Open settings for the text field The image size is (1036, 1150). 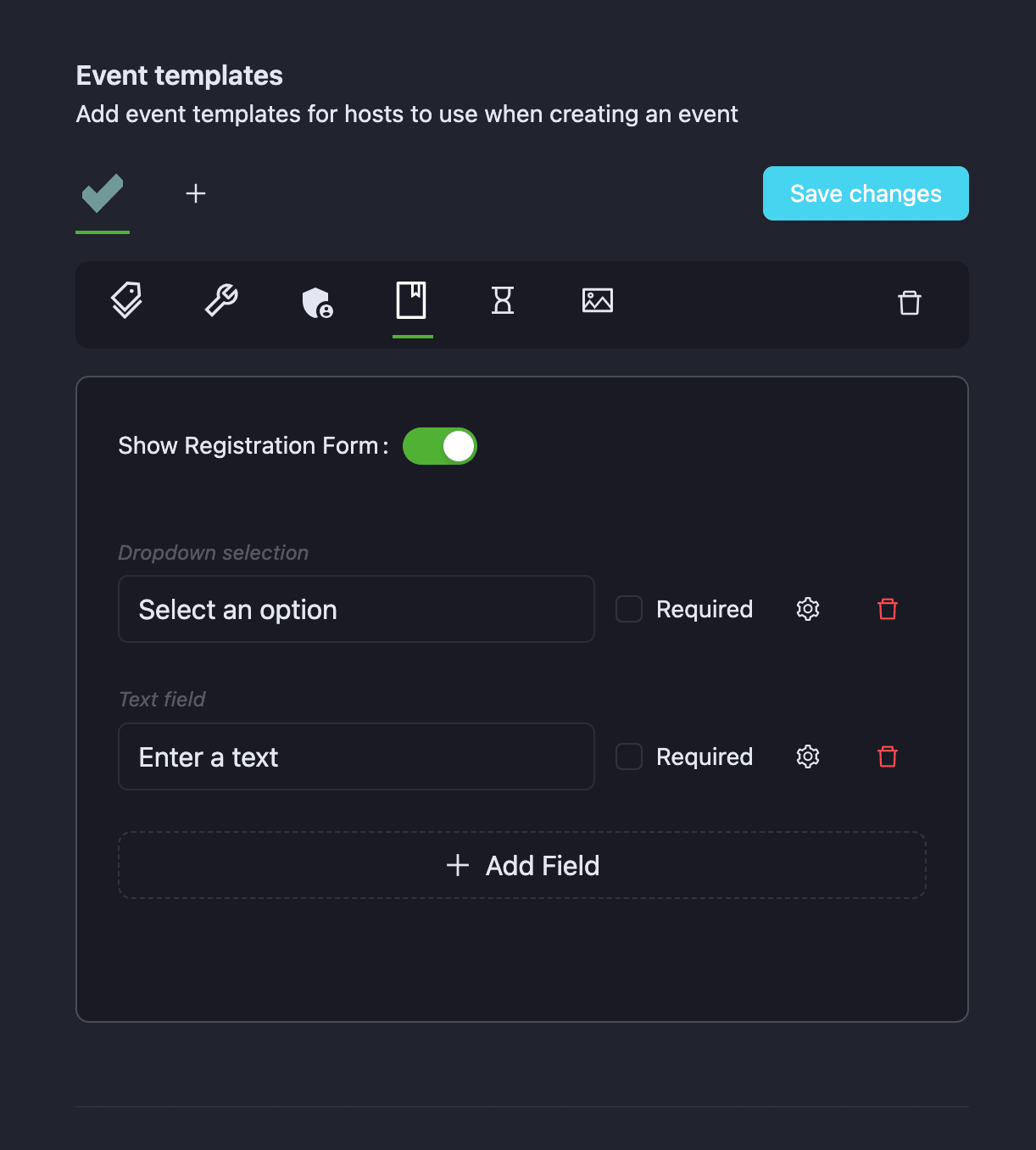(x=808, y=756)
